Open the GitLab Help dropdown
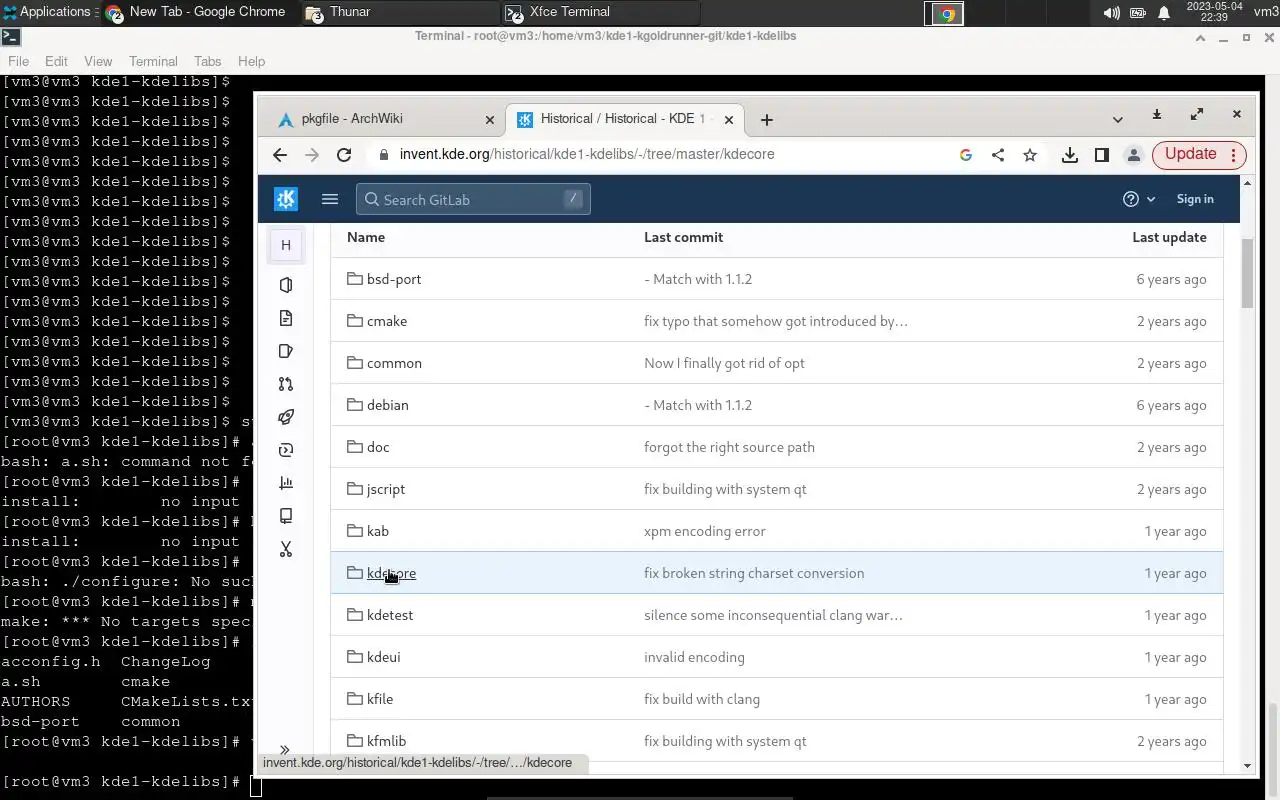The height and width of the screenshot is (800, 1280). tap(1139, 199)
